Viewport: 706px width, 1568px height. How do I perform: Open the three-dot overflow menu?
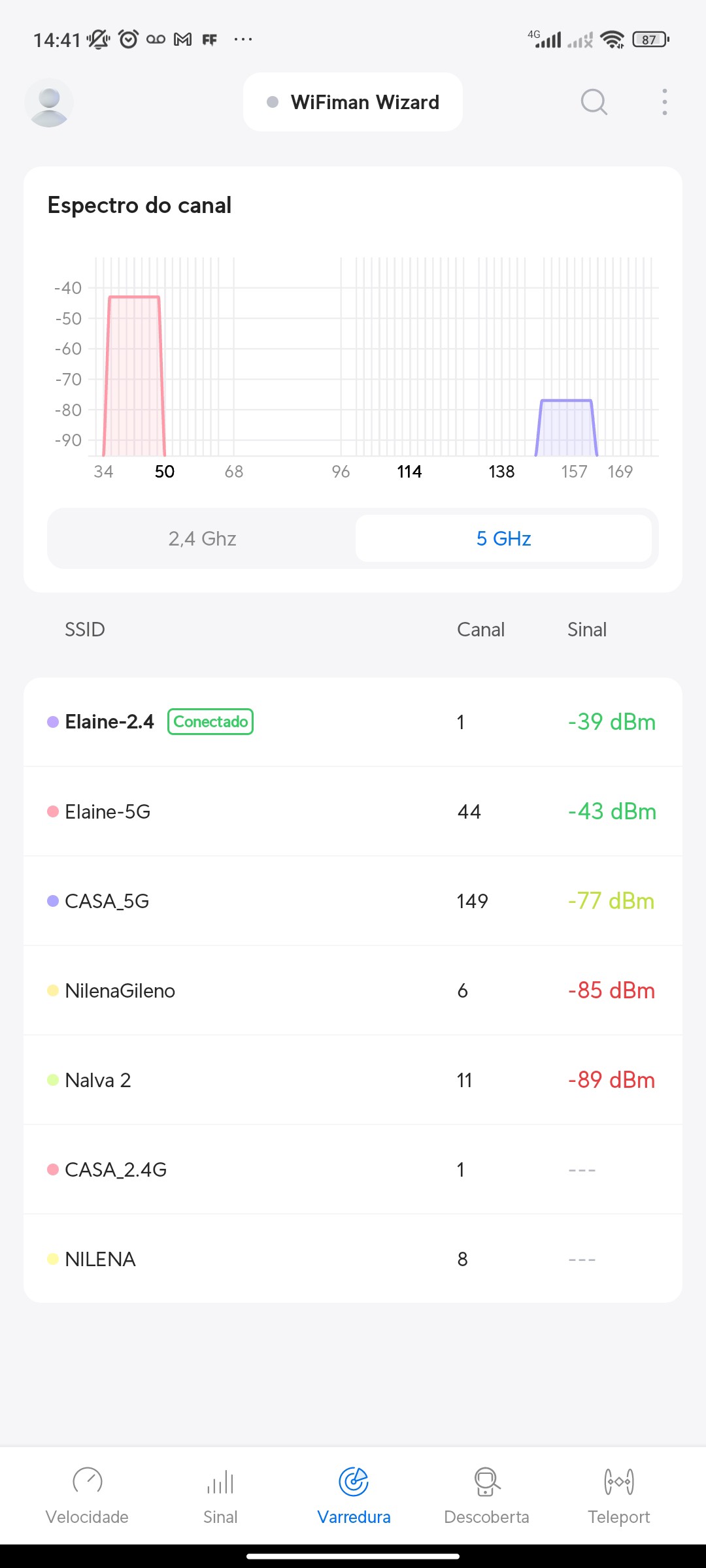point(664,103)
